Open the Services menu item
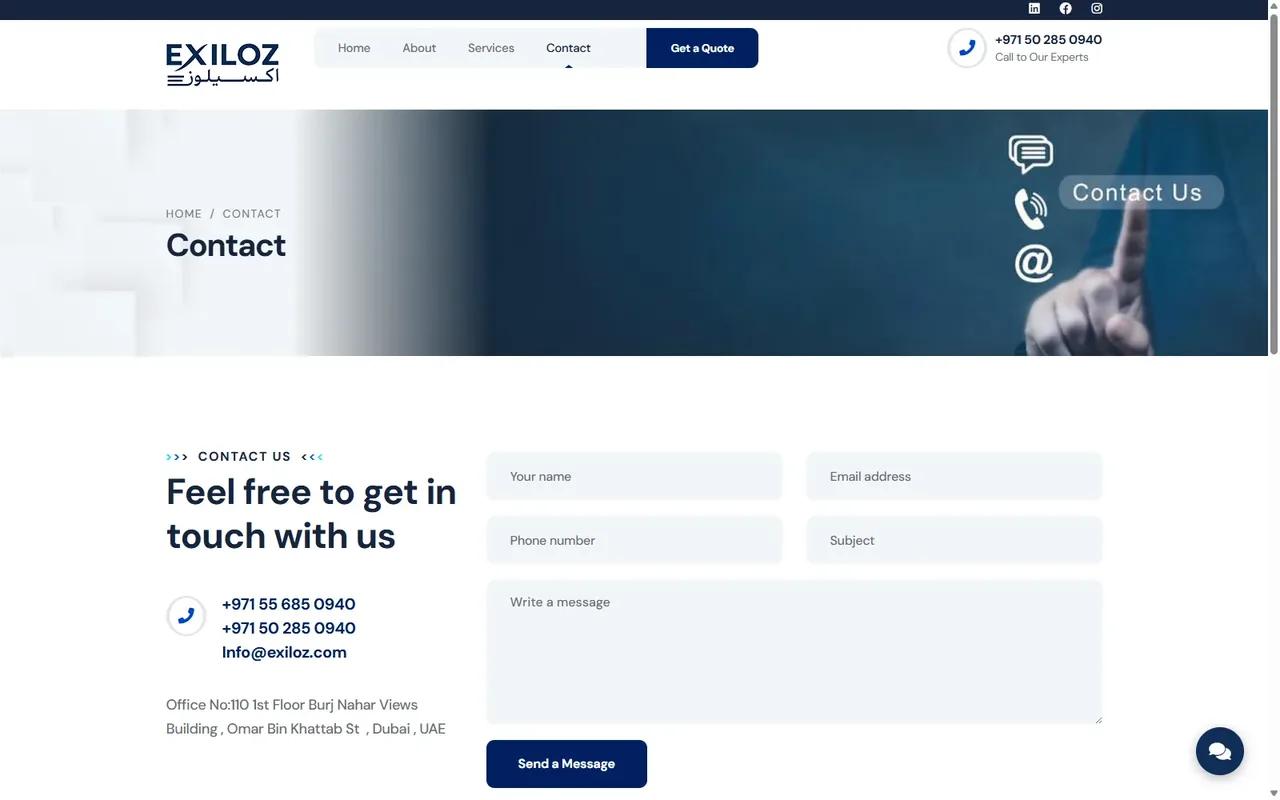This screenshot has height=800, width=1280. 491,48
